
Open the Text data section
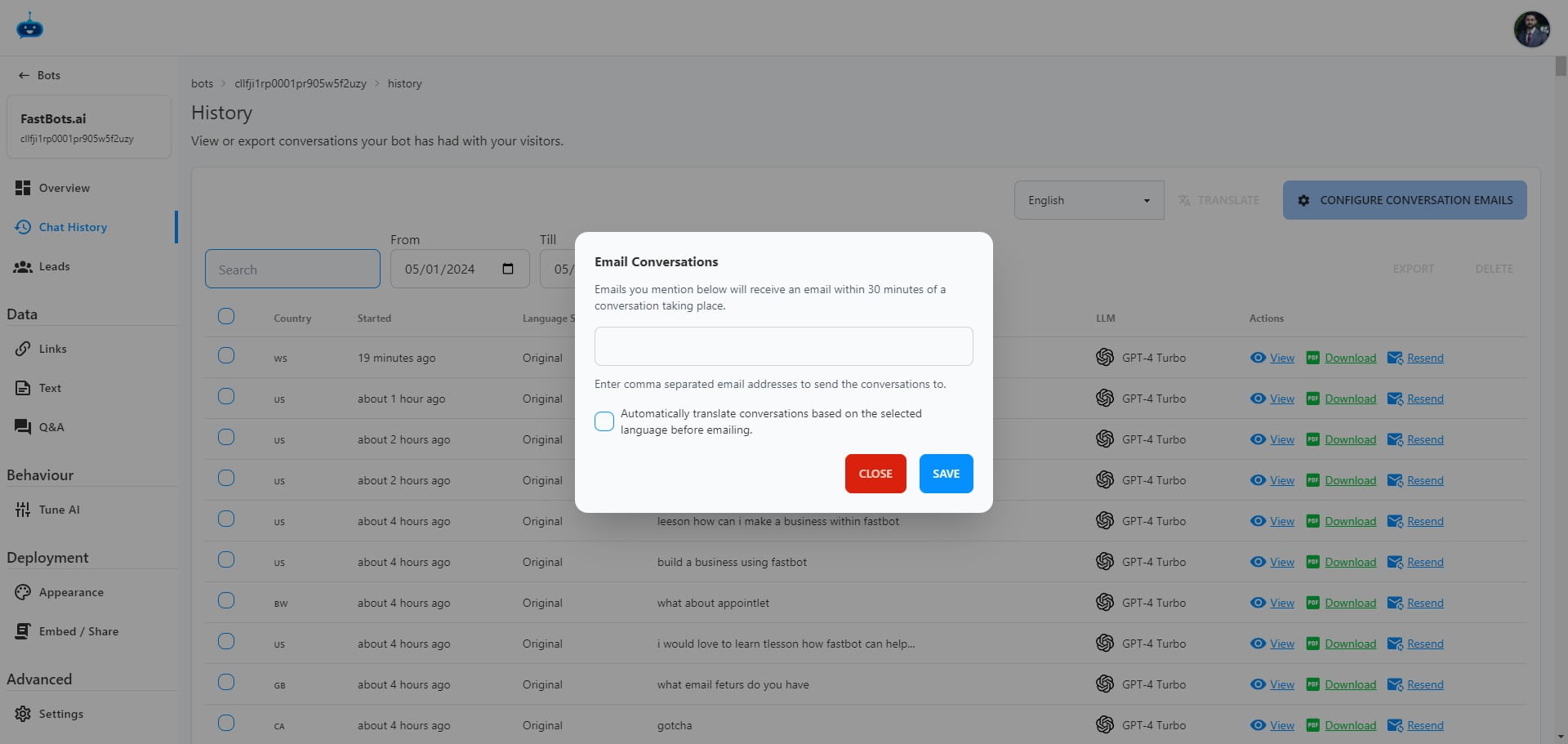(88, 388)
